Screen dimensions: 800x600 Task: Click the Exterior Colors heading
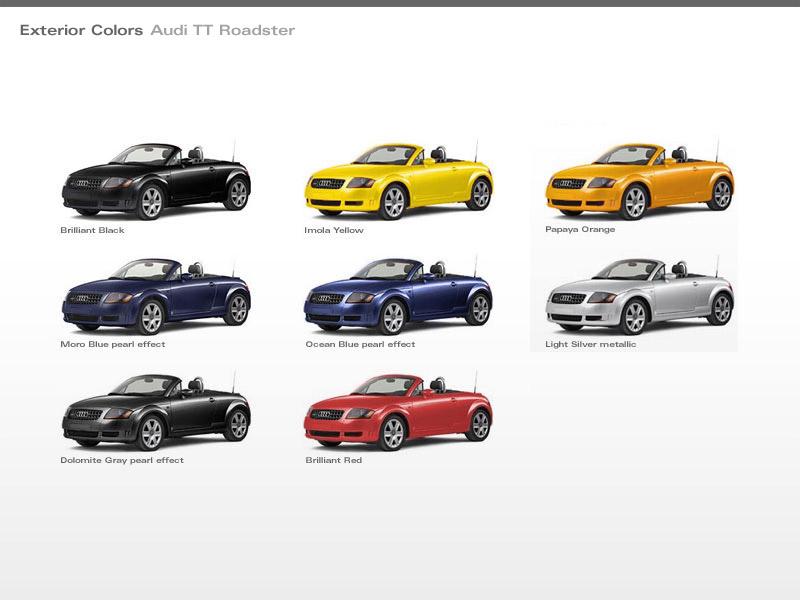[79, 30]
